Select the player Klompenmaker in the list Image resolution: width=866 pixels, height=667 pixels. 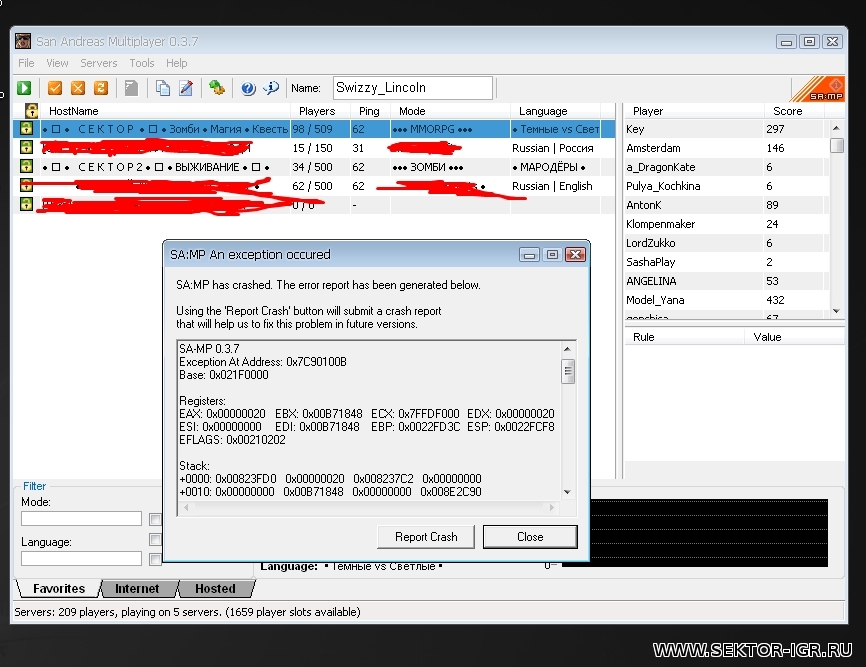pyautogui.click(x=726, y=224)
